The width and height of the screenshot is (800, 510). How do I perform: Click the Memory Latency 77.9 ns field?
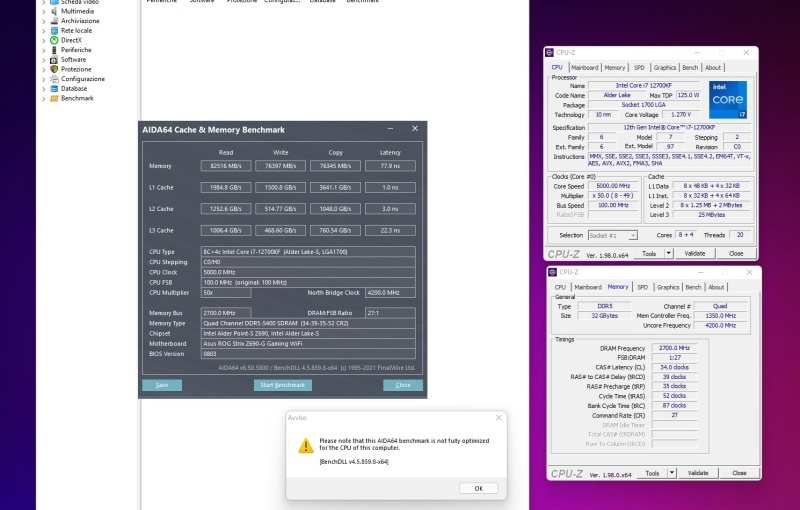click(390, 166)
